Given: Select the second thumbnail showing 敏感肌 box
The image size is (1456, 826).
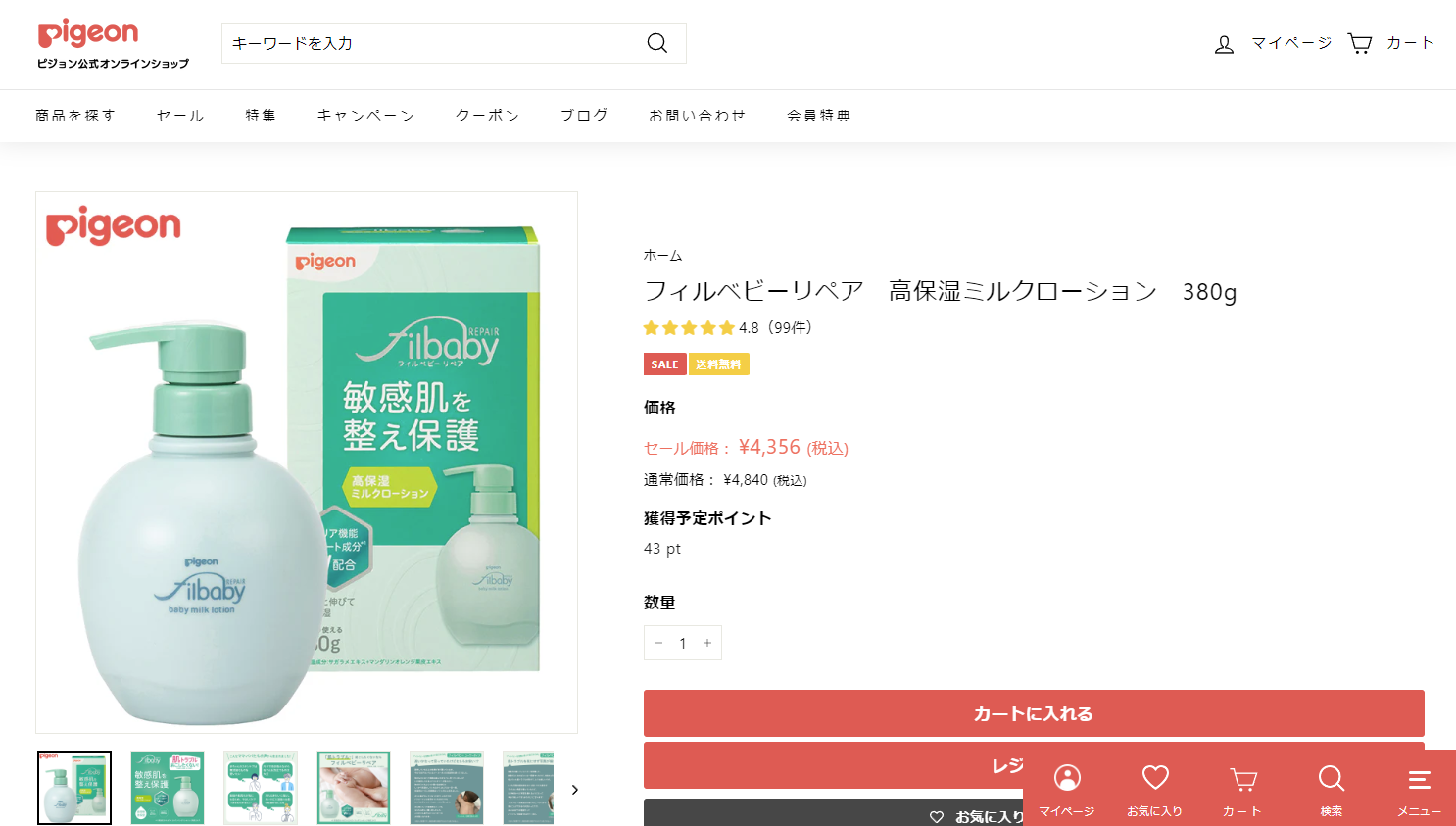Looking at the screenshot, I should pyautogui.click(x=168, y=788).
